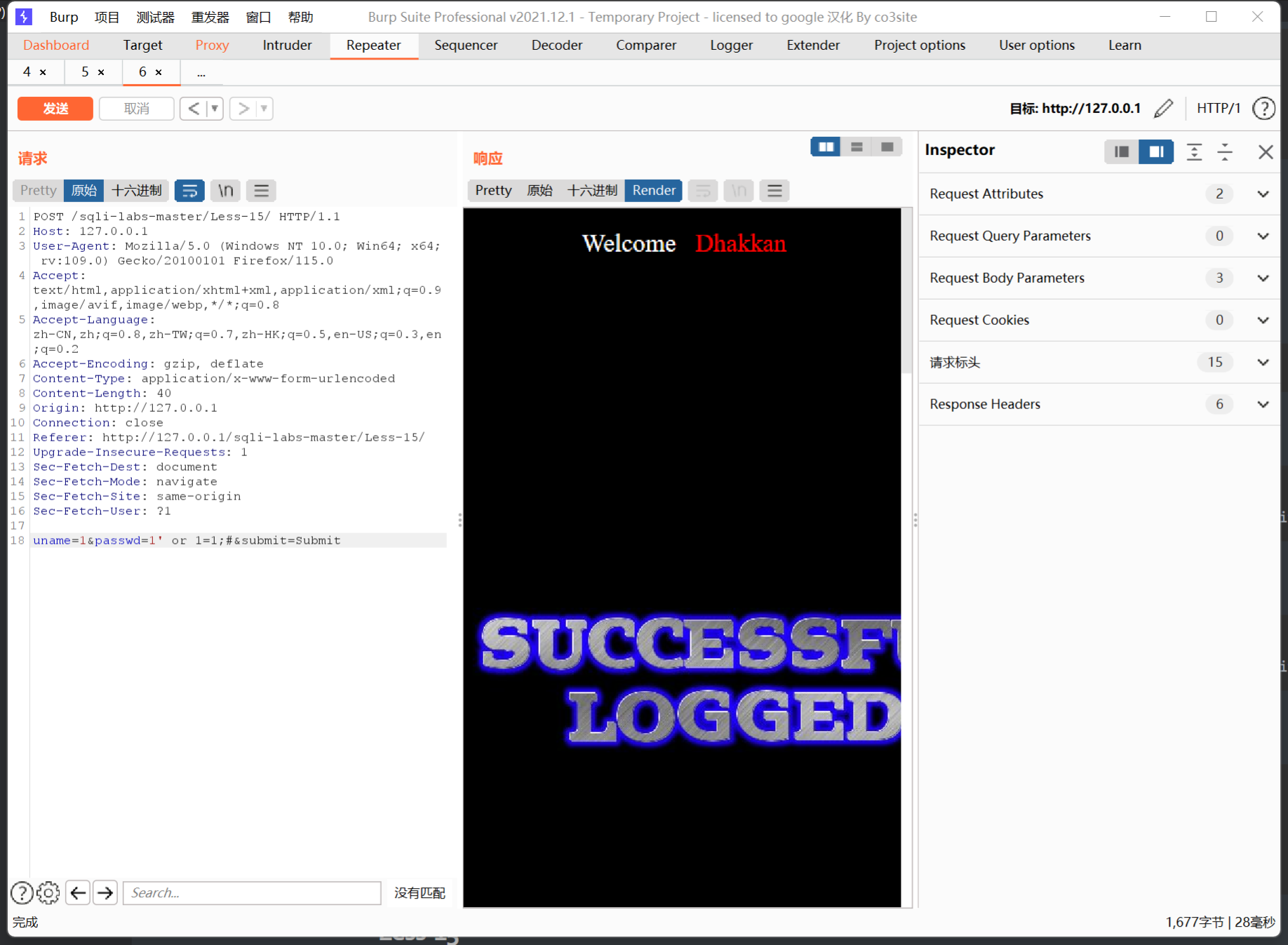Switch response view to 十六进制 hex
Screen dimensions: 1288x945
[592, 190]
